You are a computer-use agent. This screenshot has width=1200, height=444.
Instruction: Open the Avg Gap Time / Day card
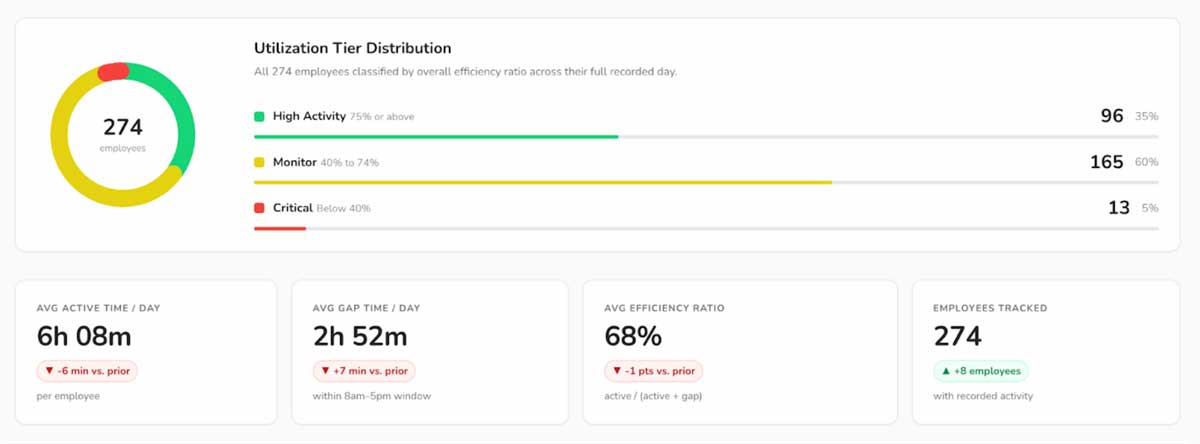(x=429, y=352)
